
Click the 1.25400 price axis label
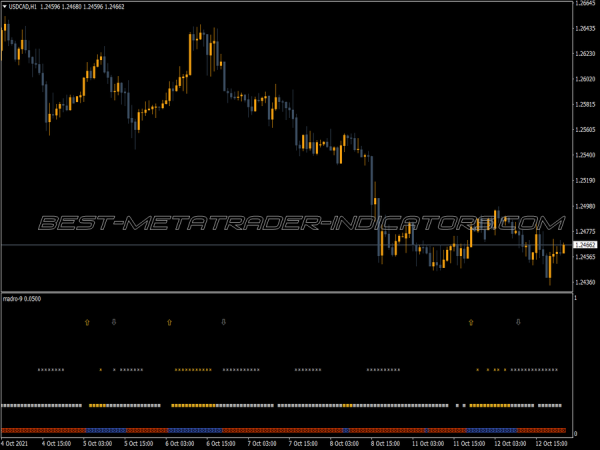click(586, 155)
